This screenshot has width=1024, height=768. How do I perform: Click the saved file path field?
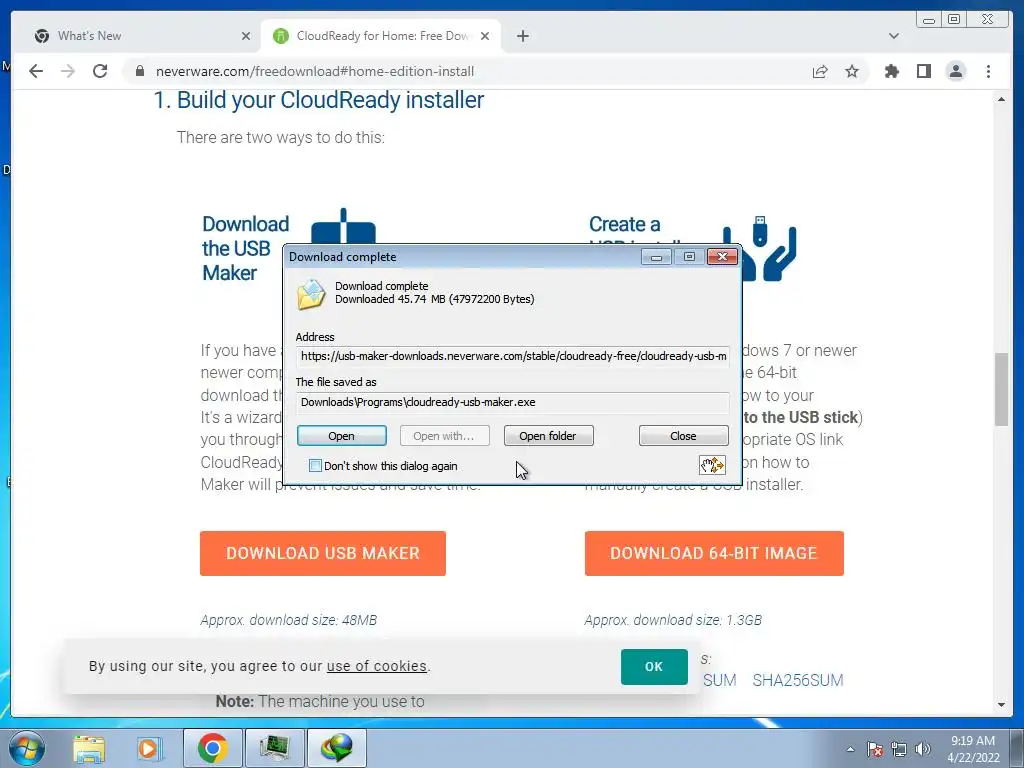point(513,402)
